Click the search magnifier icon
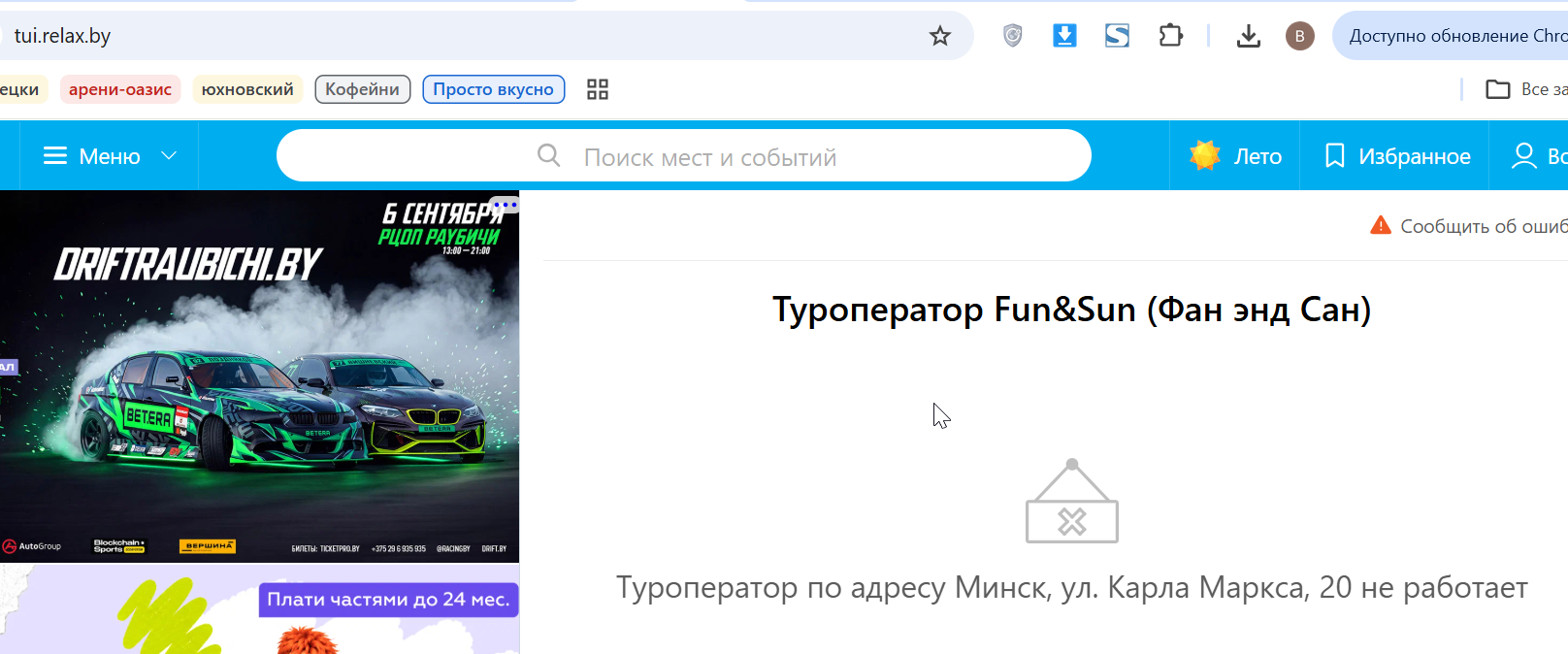The width and height of the screenshot is (1568, 654). [x=549, y=155]
